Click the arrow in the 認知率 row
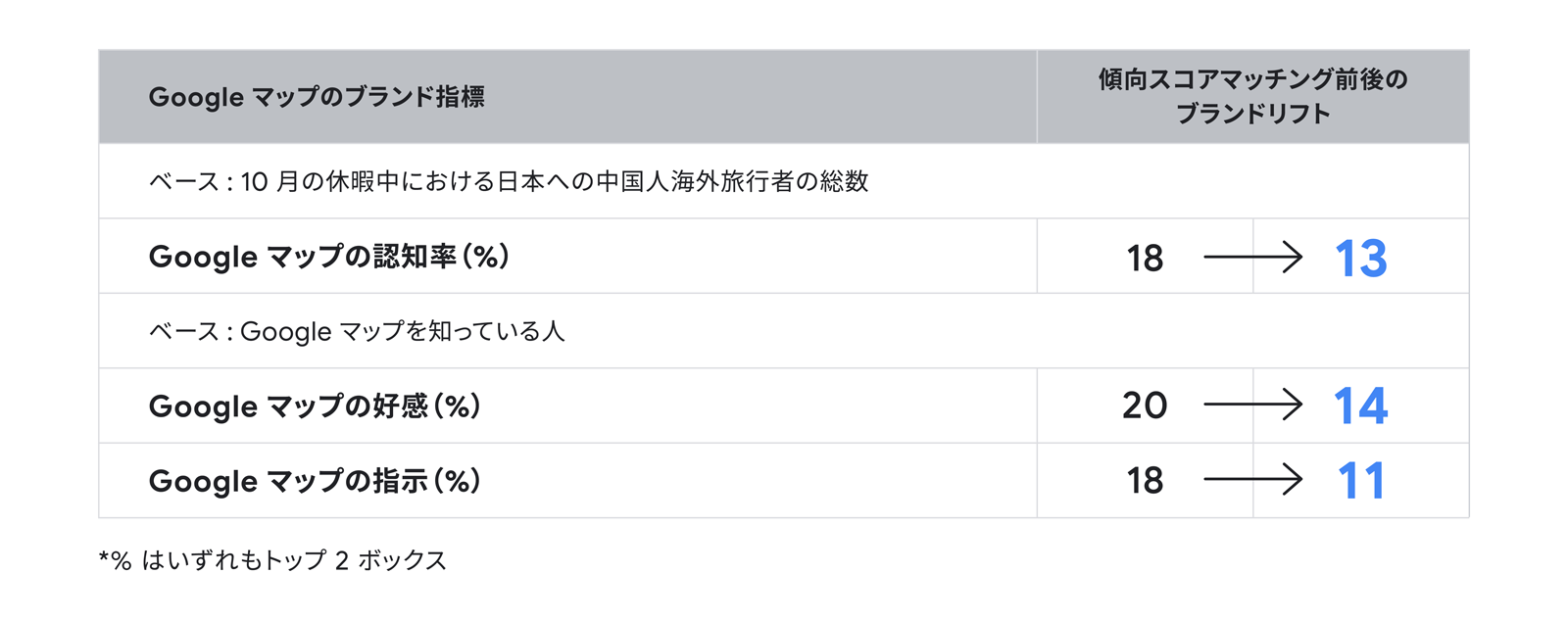 pos(1252,257)
